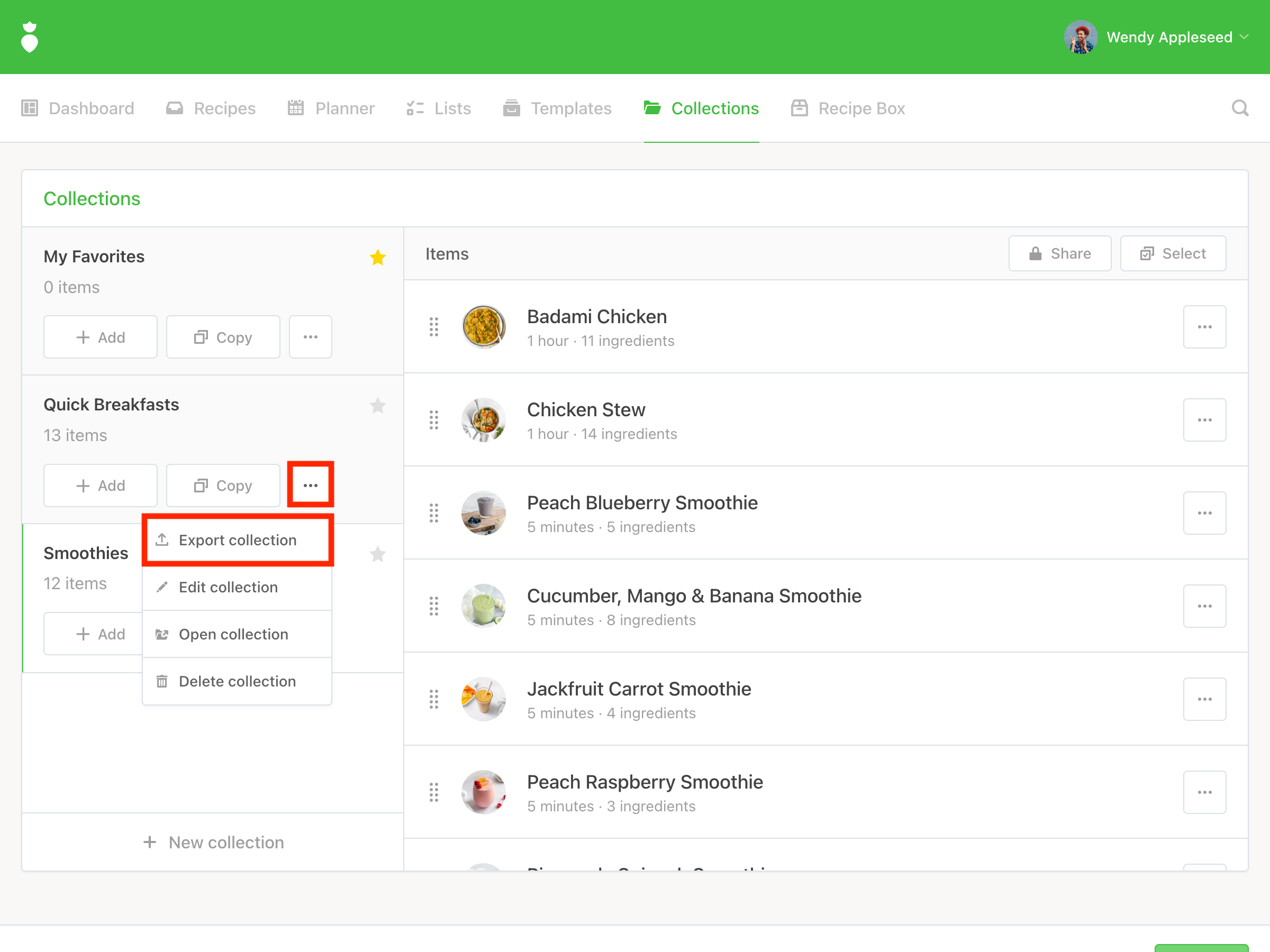Unfavorite the My Favorites collection star
Viewport: 1270px width, 952px height.
tap(377, 257)
